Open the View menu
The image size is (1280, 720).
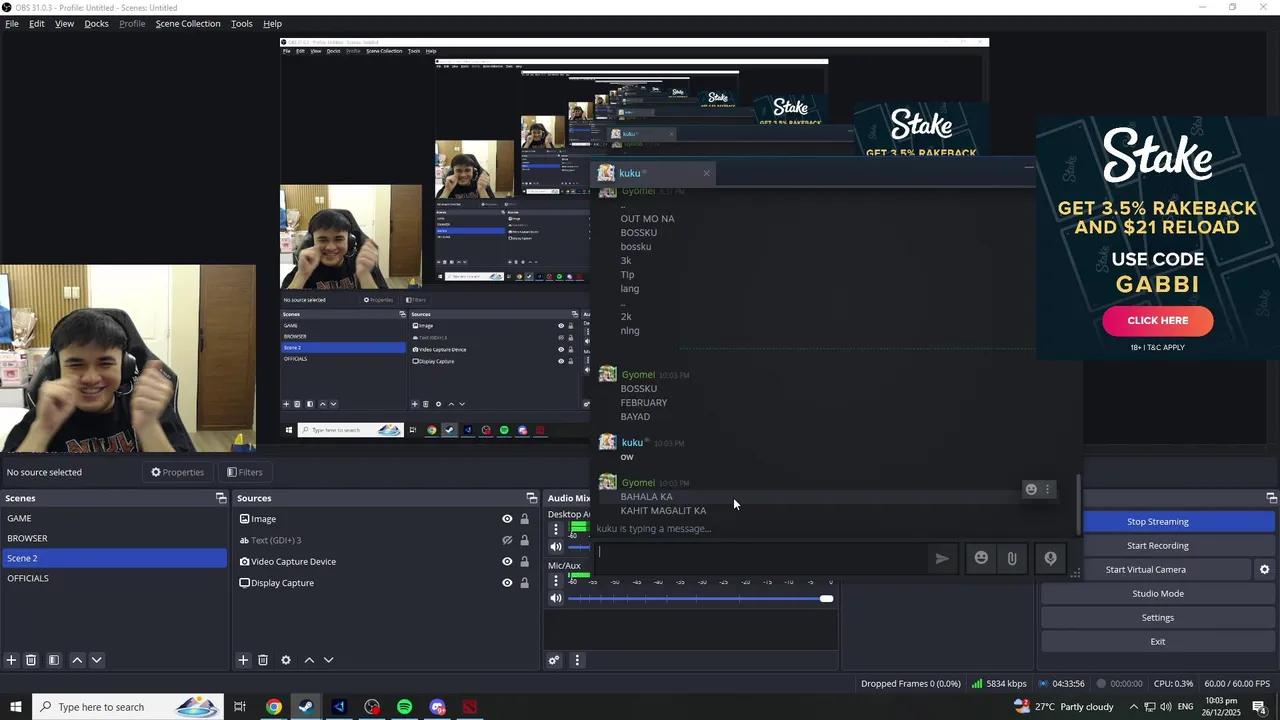click(64, 23)
